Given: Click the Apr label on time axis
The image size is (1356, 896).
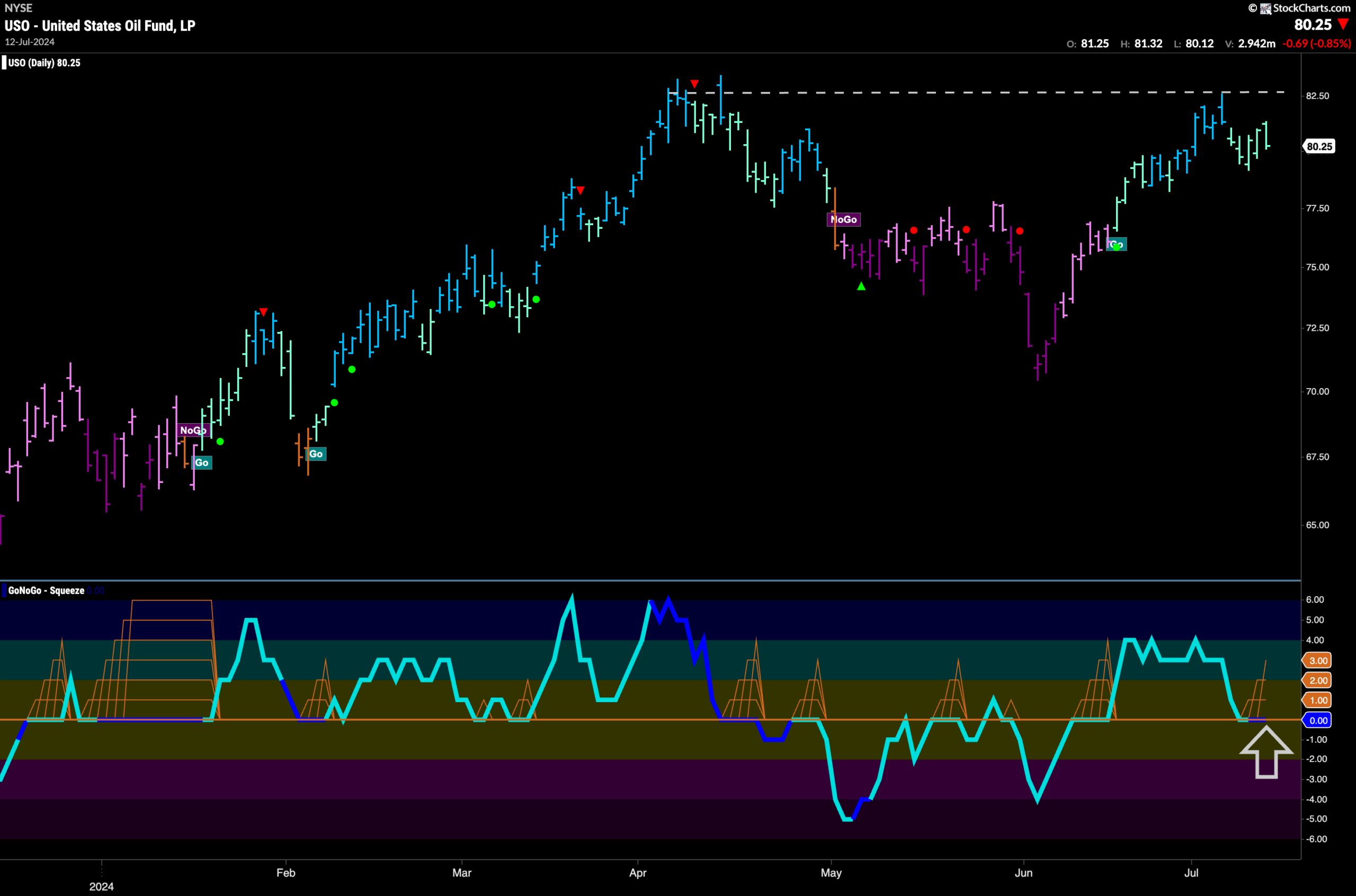Looking at the screenshot, I should [638, 873].
